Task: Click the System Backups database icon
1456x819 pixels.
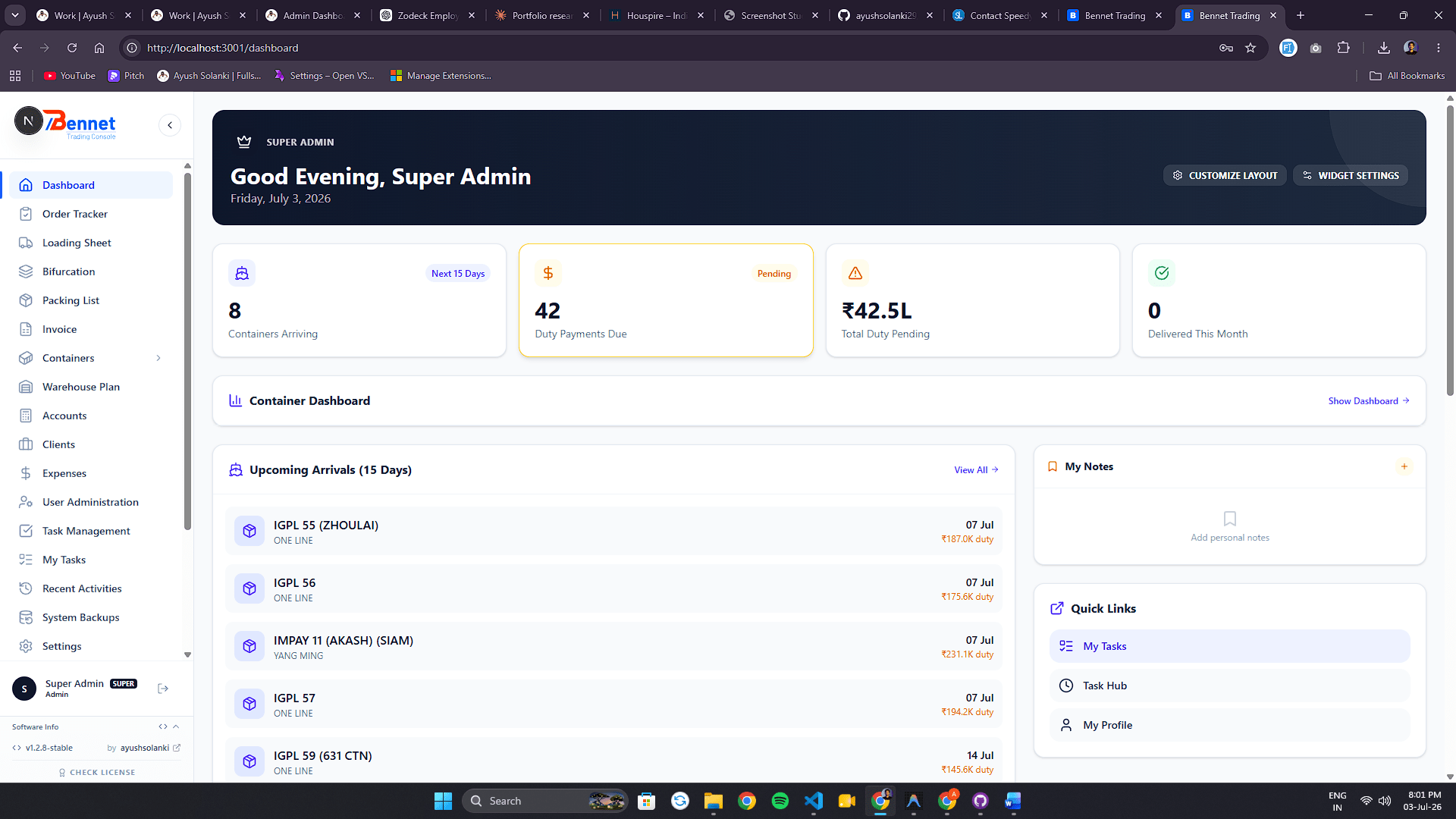Action: pos(26,617)
